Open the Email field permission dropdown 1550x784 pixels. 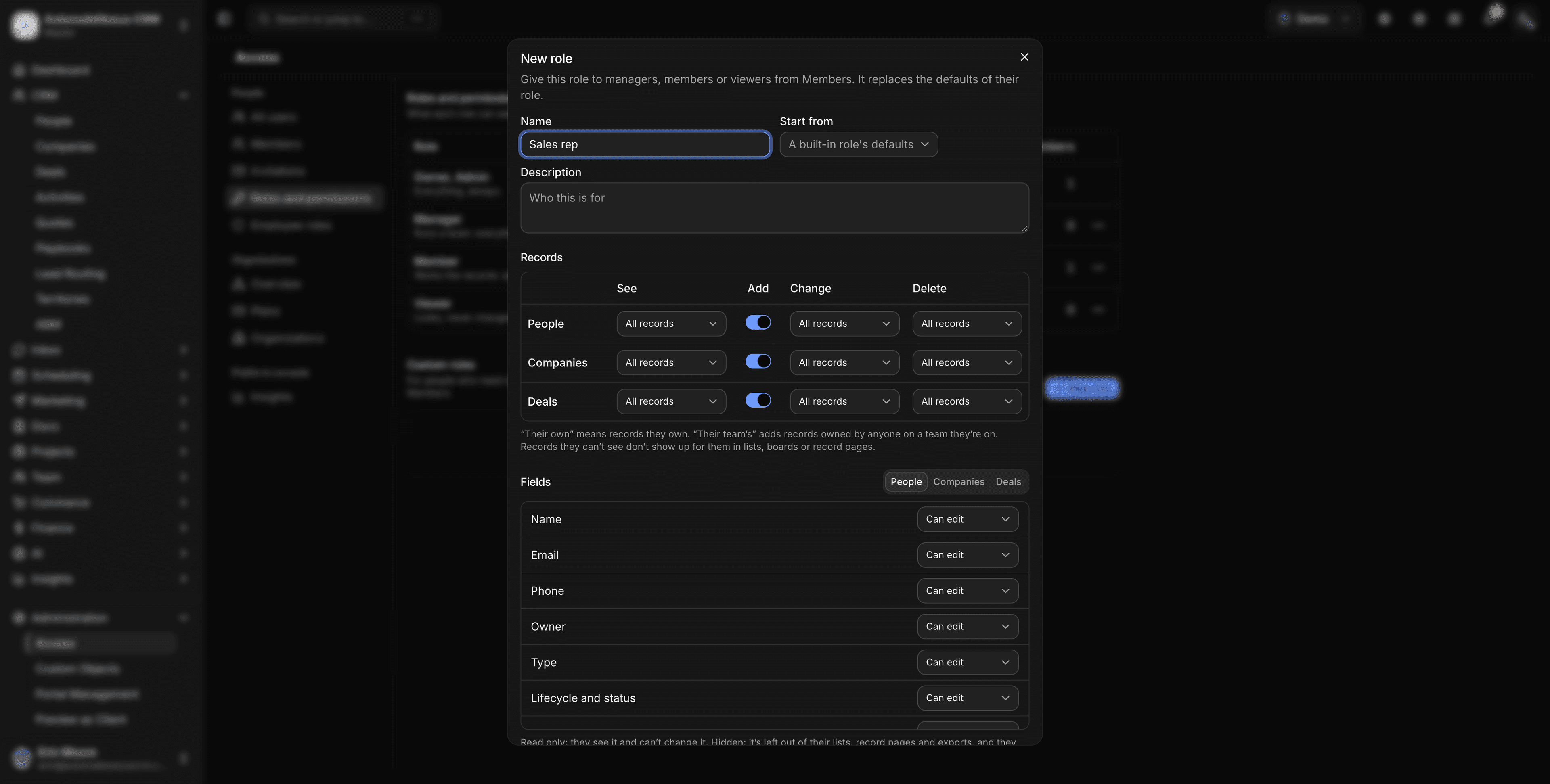point(968,555)
